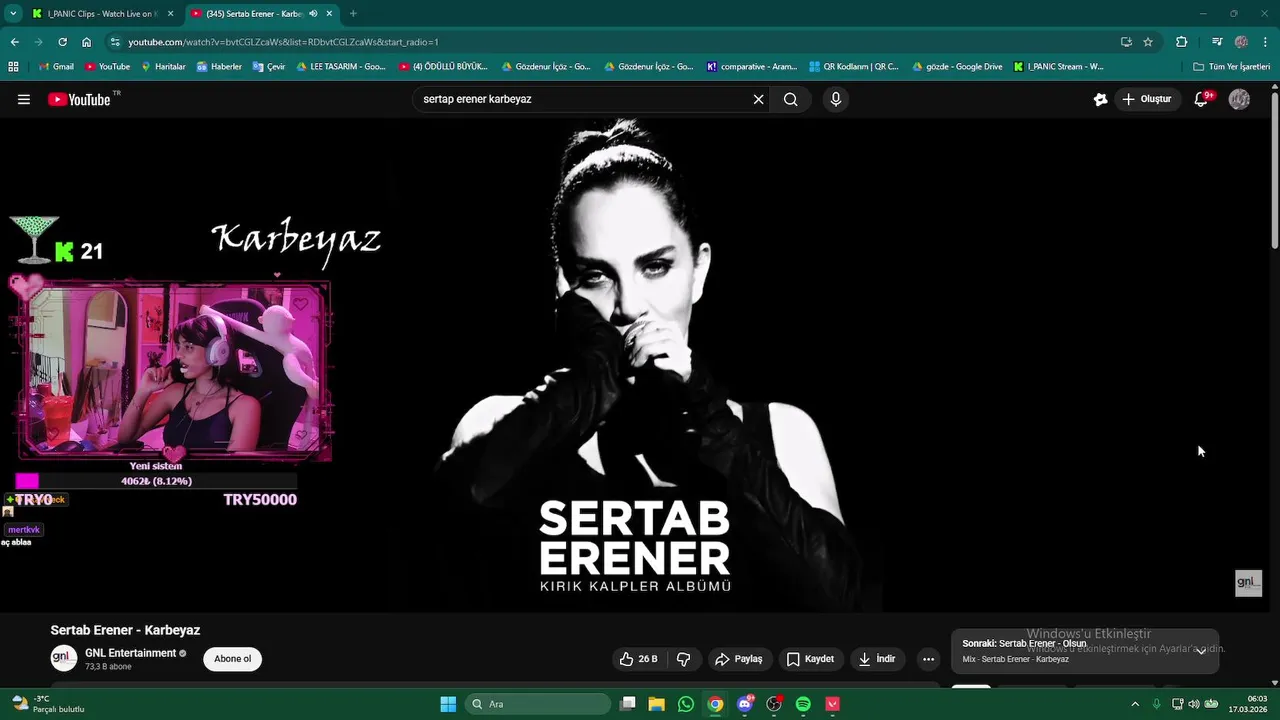Screen dimensions: 1280x720
Task: Open Discord from taskbar
Action: click(744, 704)
